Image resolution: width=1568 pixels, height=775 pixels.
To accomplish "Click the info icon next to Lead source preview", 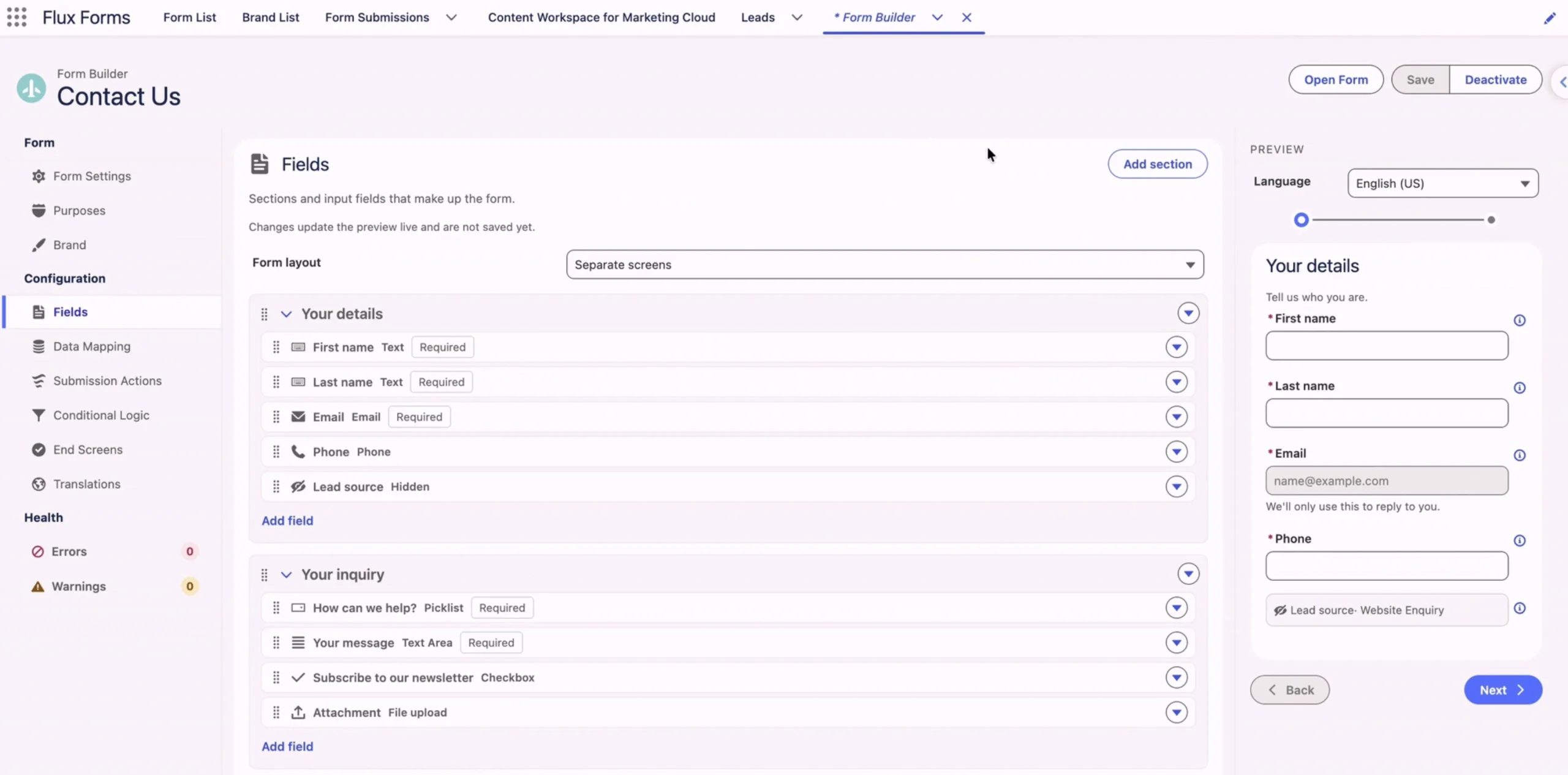I will [x=1519, y=608].
